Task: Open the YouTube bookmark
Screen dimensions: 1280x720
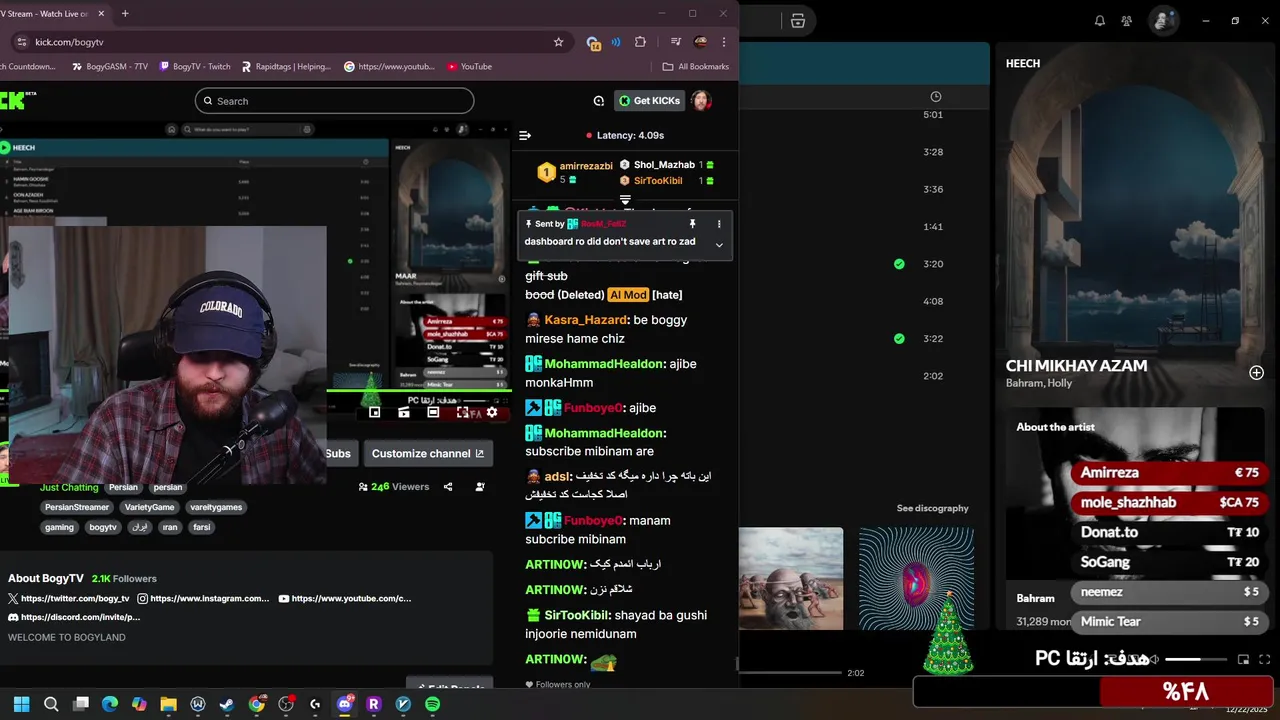Action: (469, 67)
